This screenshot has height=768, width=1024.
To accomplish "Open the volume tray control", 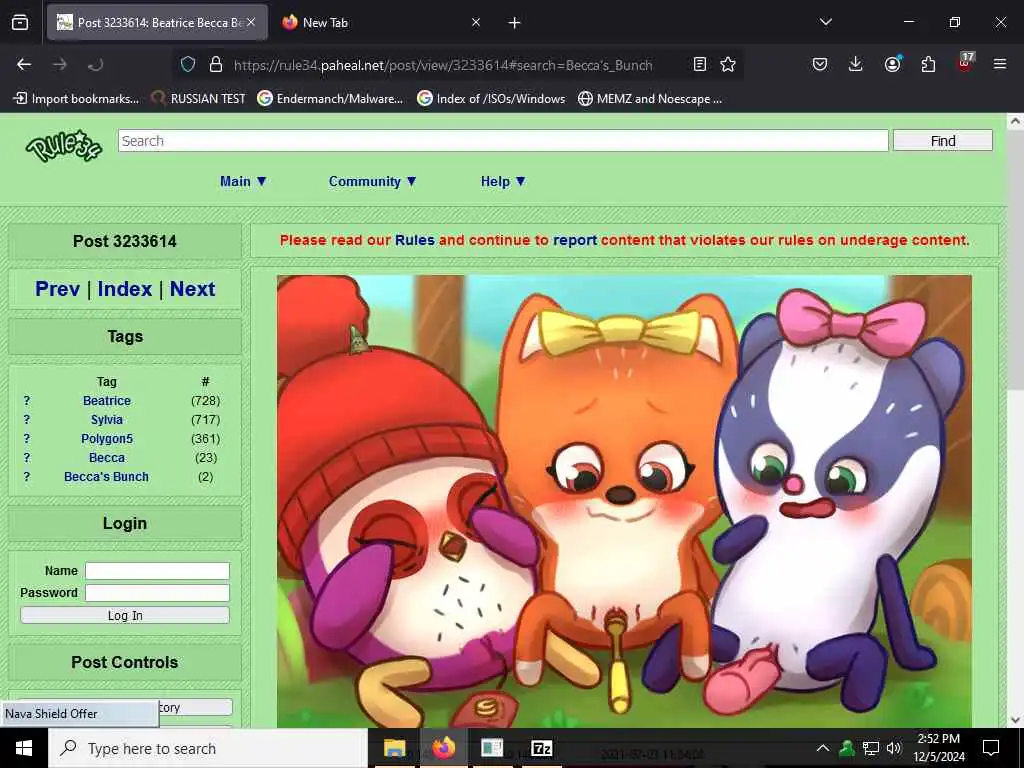I will (x=894, y=748).
